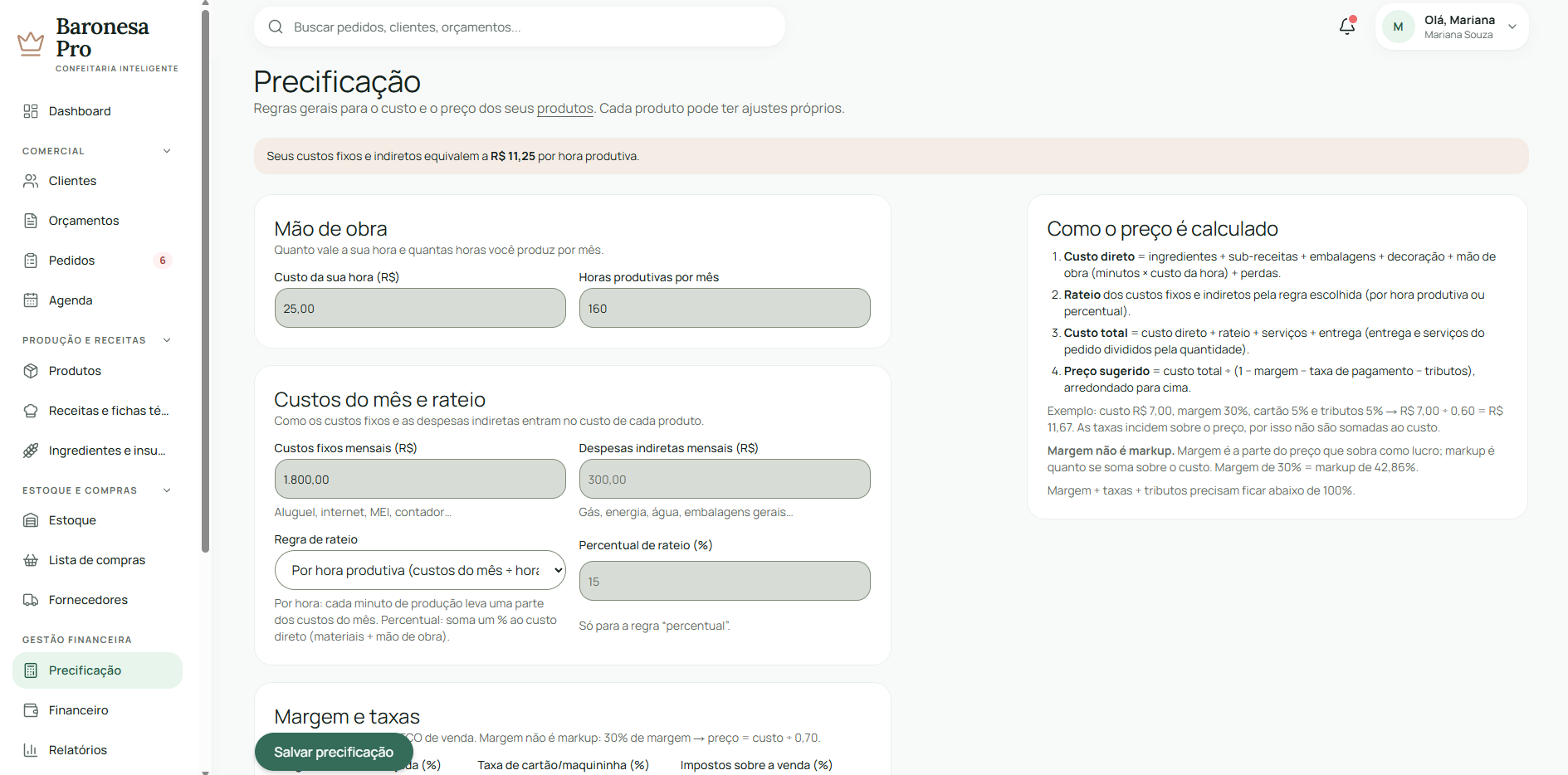Navigate to Financeiro page
This screenshot has width=1568, height=775.
tap(97, 710)
